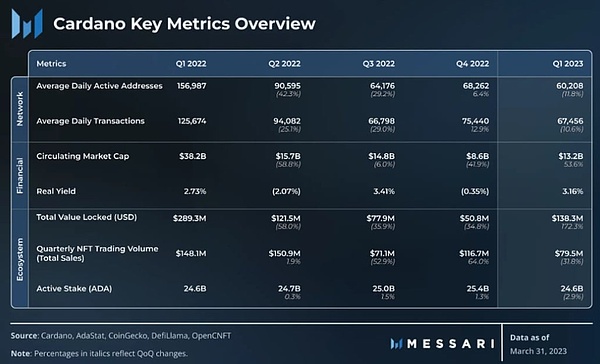Click the Source line listing data providers
The width and height of the screenshot is (600, 364).
pyautogui.click(x=121, y=336)
